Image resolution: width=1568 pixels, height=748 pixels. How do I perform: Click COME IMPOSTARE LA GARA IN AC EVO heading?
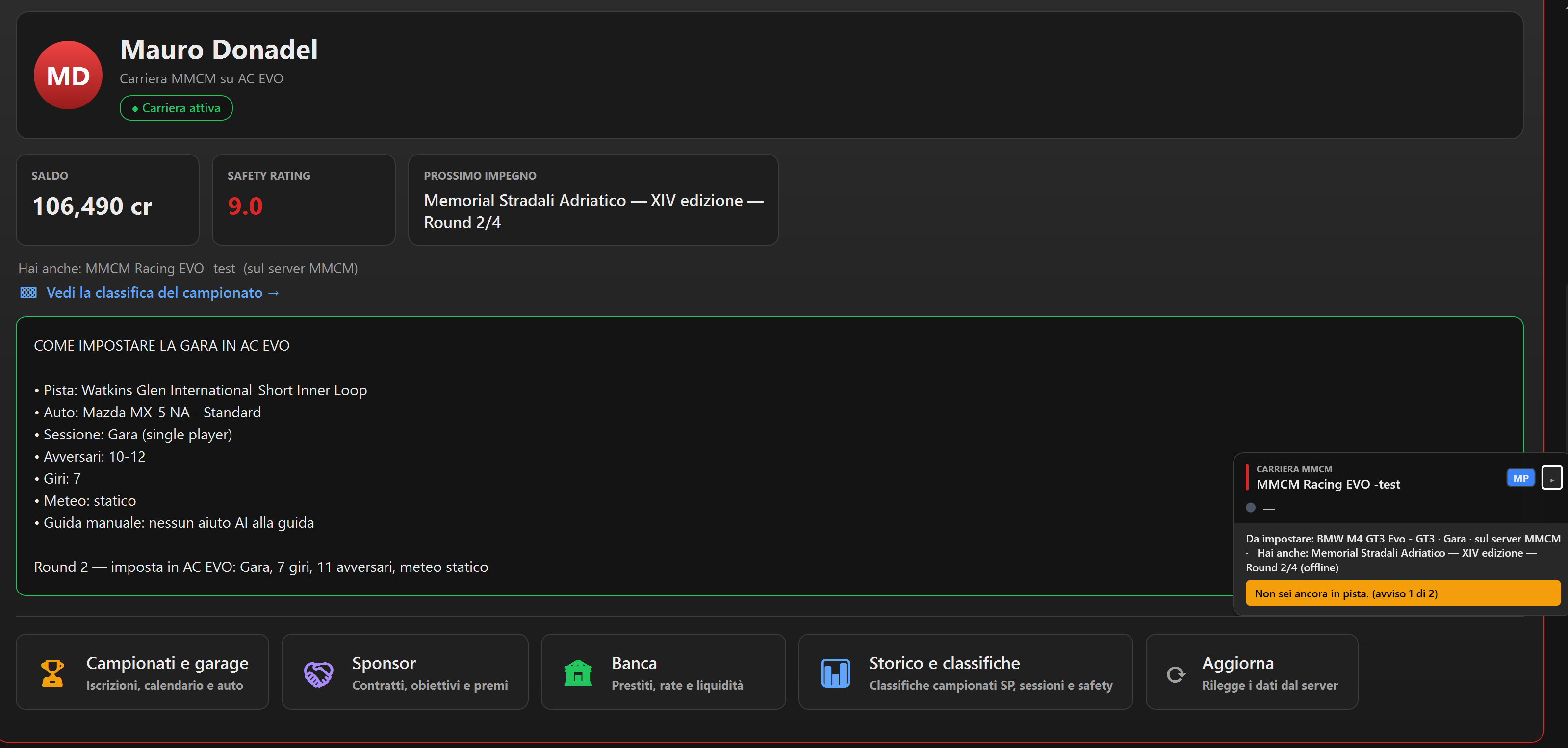pyautogui.click(x=162, y=346)
